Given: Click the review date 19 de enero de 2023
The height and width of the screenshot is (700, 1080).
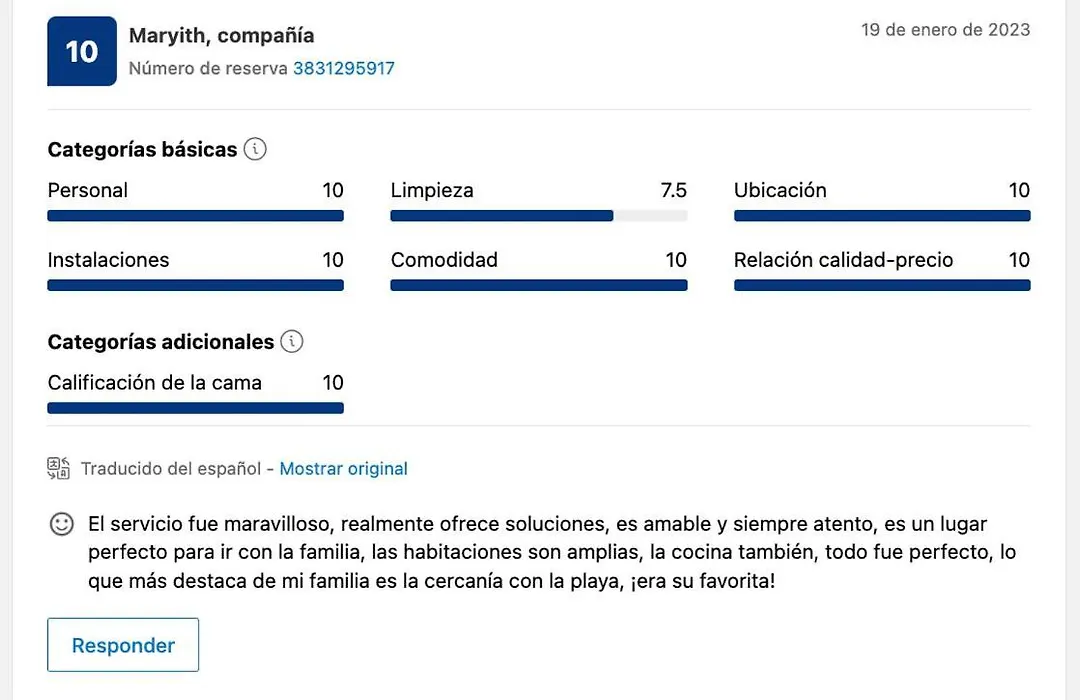Looking at the screenshot, I should click(x=945, y=30).
